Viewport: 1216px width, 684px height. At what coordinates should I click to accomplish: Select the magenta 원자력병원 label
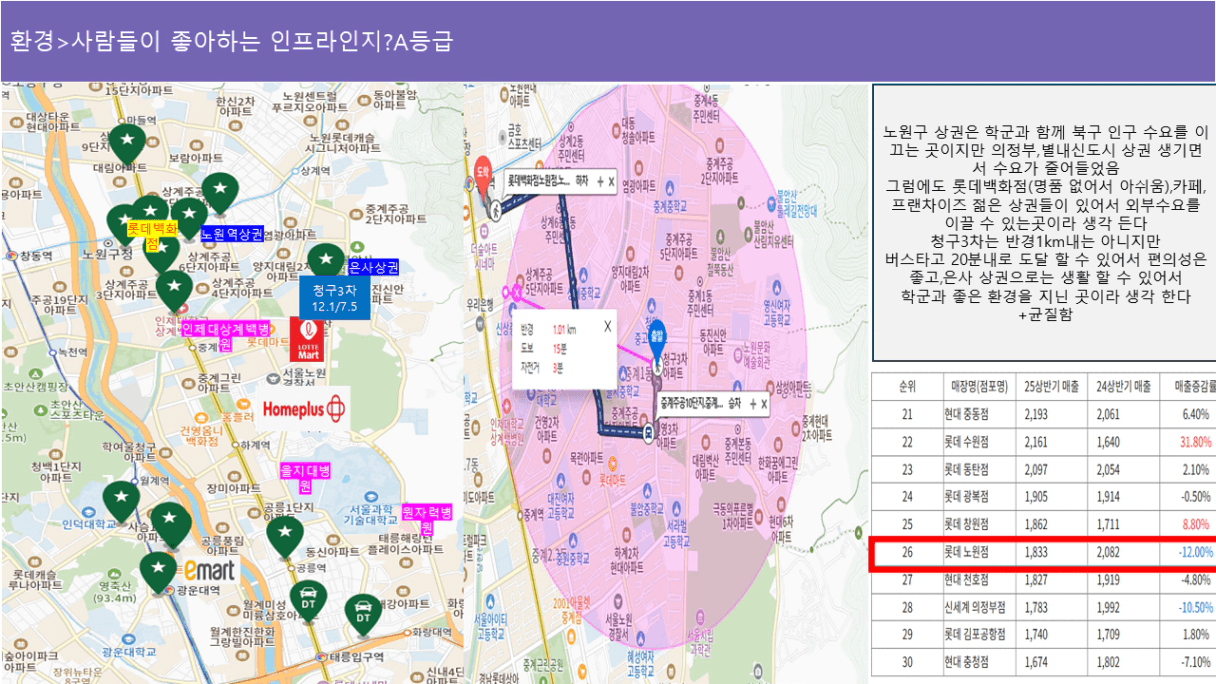point(427,519)
